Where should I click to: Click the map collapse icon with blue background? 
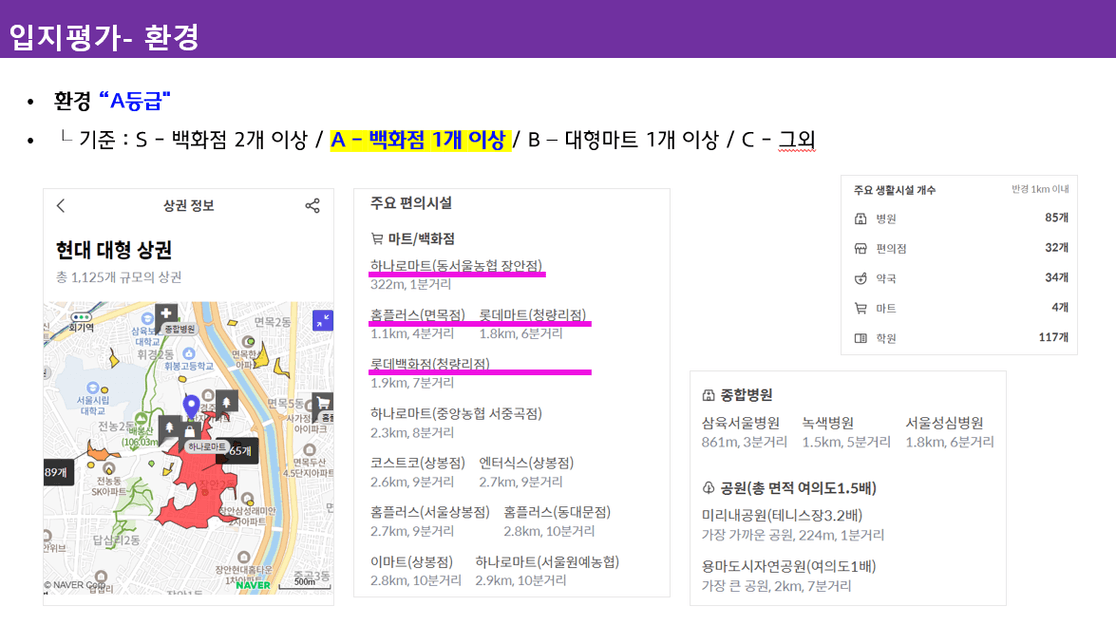click(322, 321)
